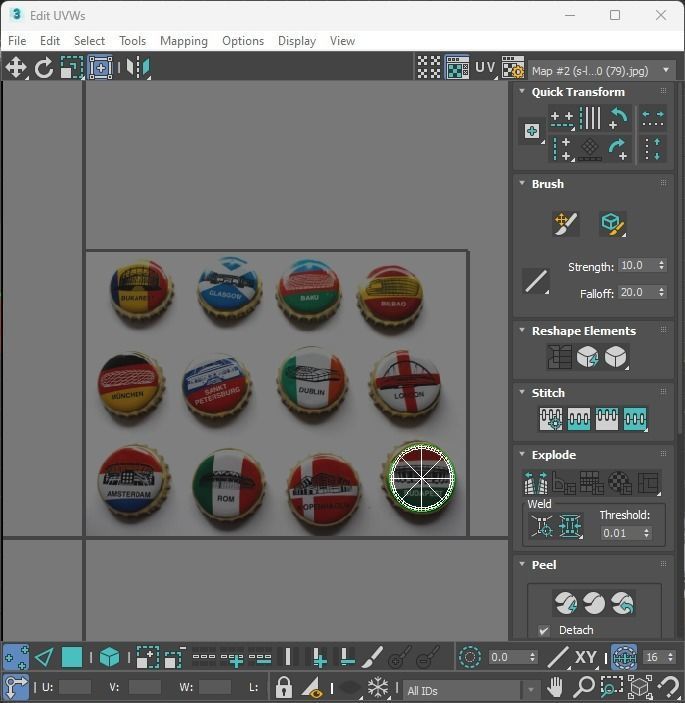Click Relax Until Flat icon

pyautogui.click(x=587, y=357)
